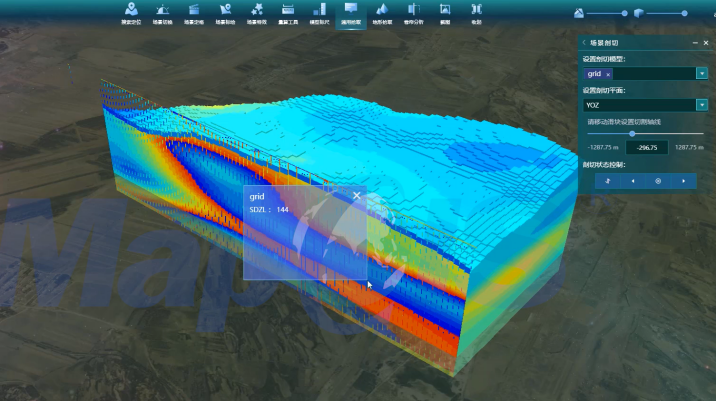Open the search location map-pin tool

tap(131, 13)
